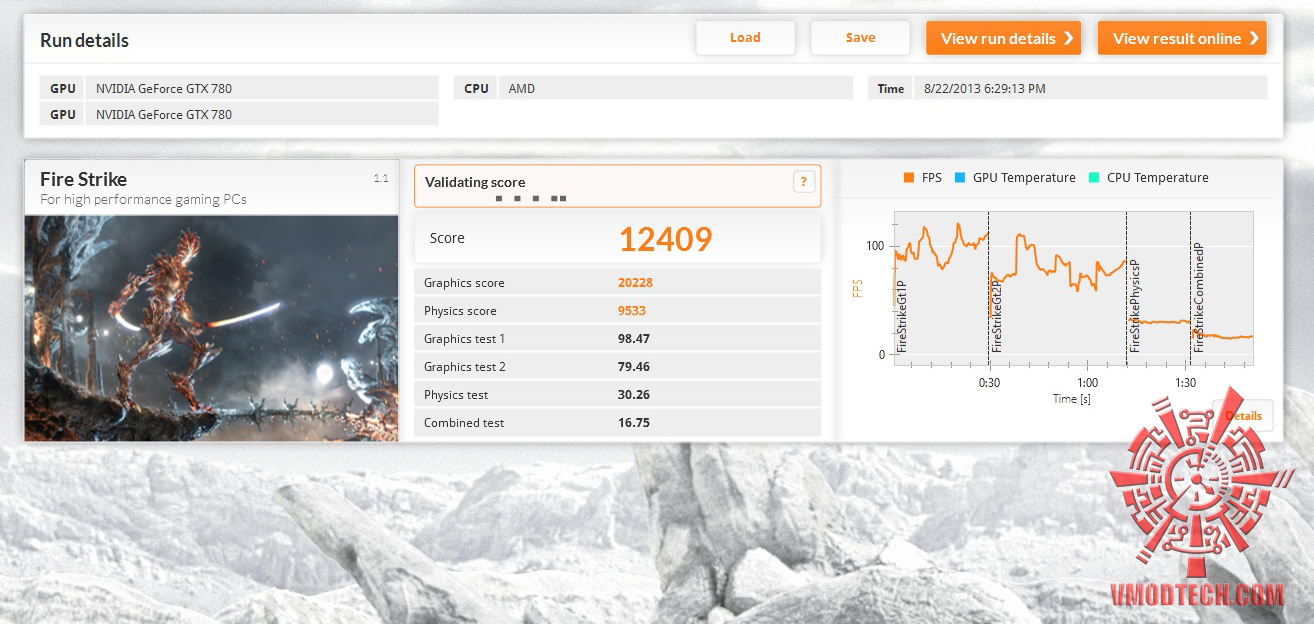Select the Graphics score value 20228

(635, 283)
